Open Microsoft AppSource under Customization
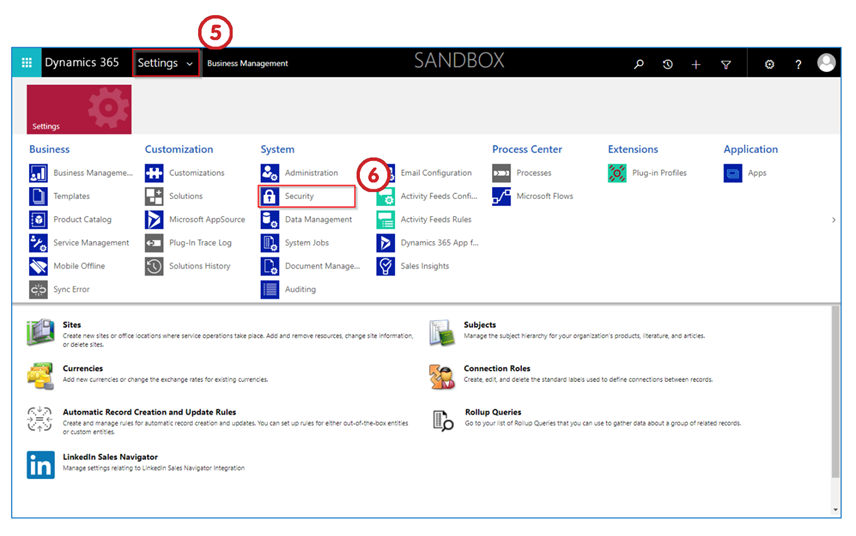Image resolution: width=856 pixels, height=536 pixels. pos(206,219)
